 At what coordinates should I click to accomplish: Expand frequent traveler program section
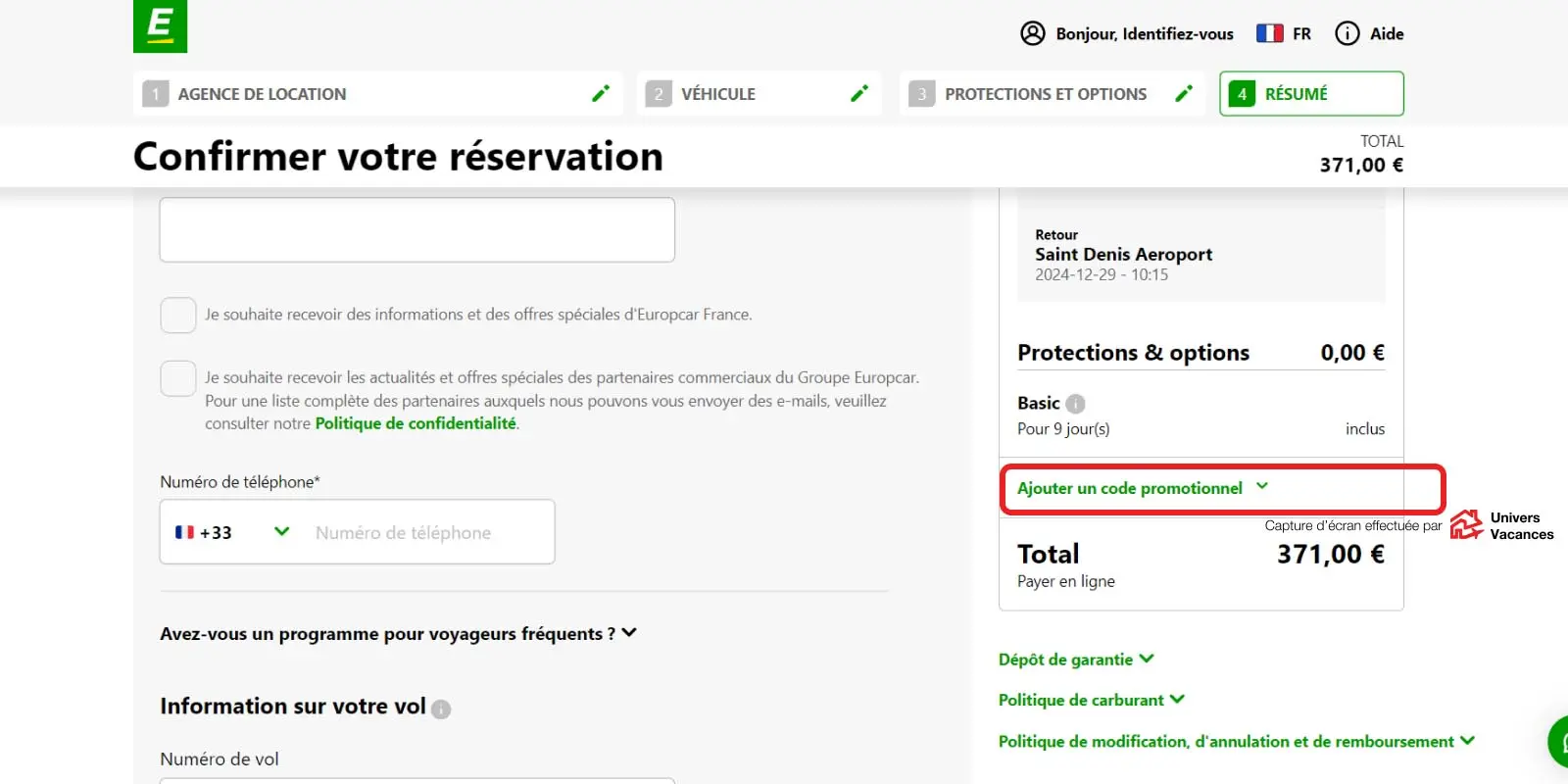[398, 634]
